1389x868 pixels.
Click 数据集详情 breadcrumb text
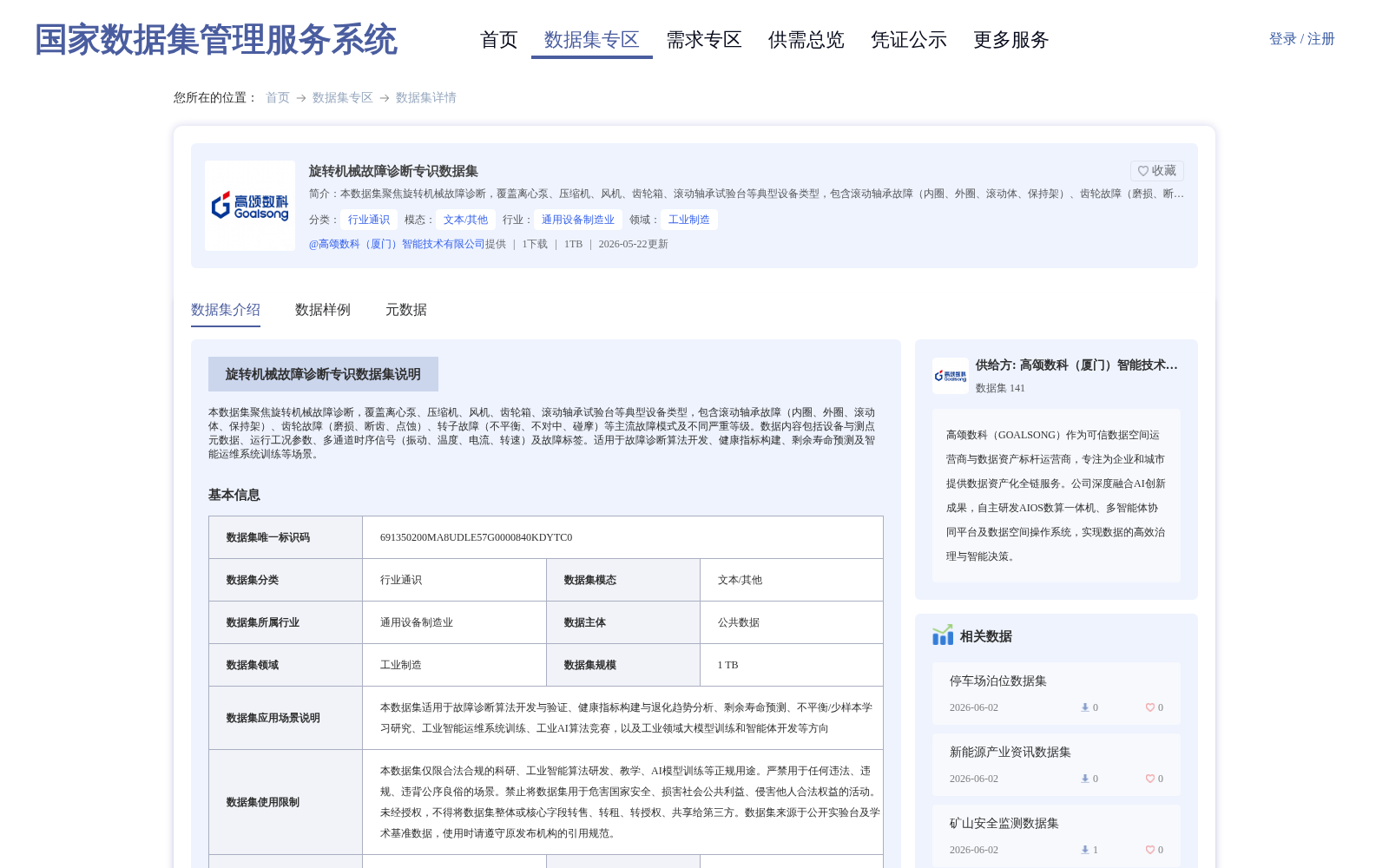(426, 97)
